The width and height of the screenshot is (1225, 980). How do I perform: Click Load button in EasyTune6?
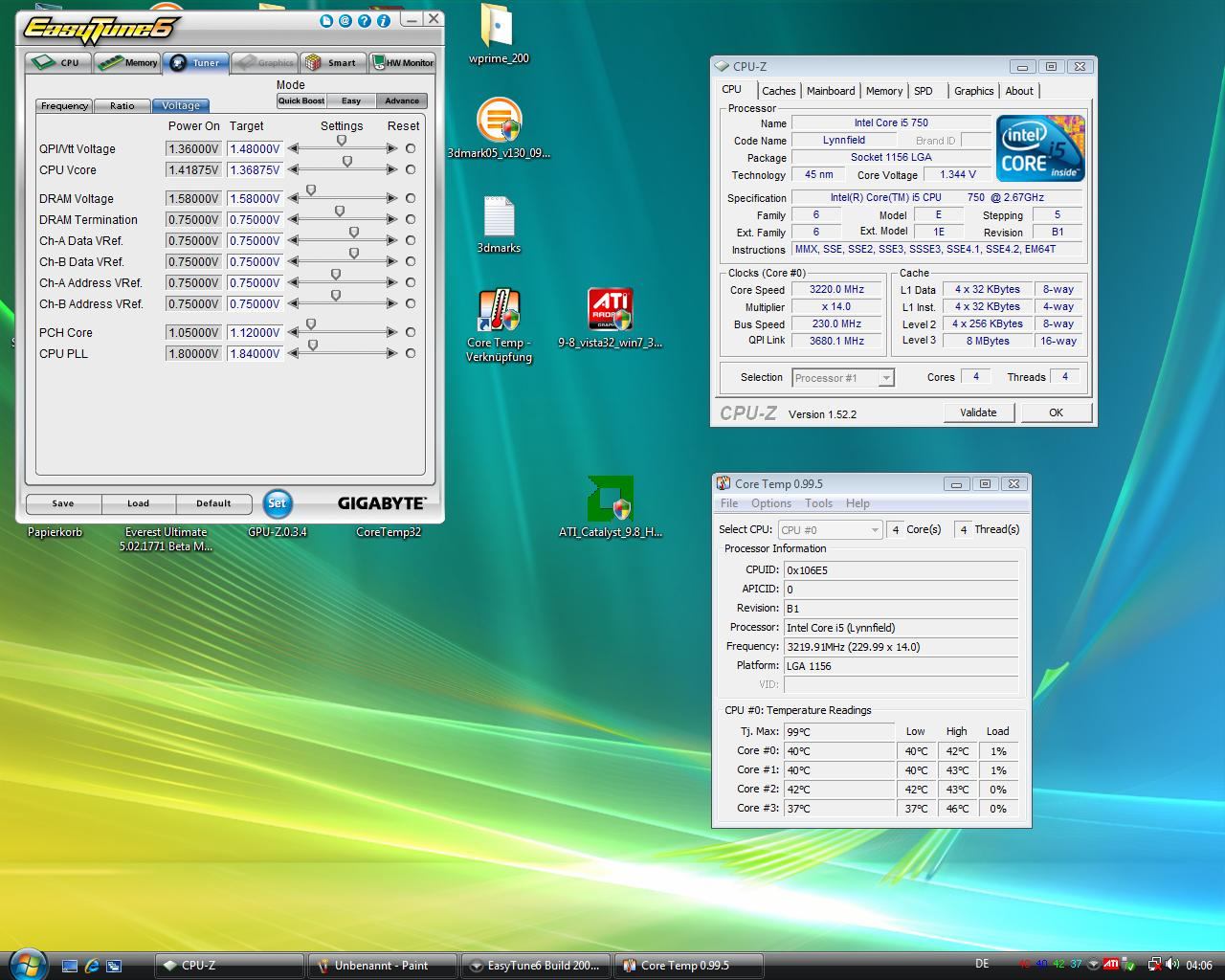[138, 503]
